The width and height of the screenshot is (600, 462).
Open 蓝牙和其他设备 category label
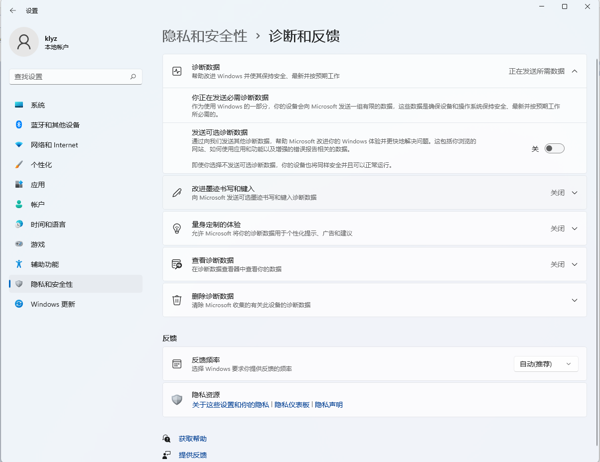tap(55, 125)
